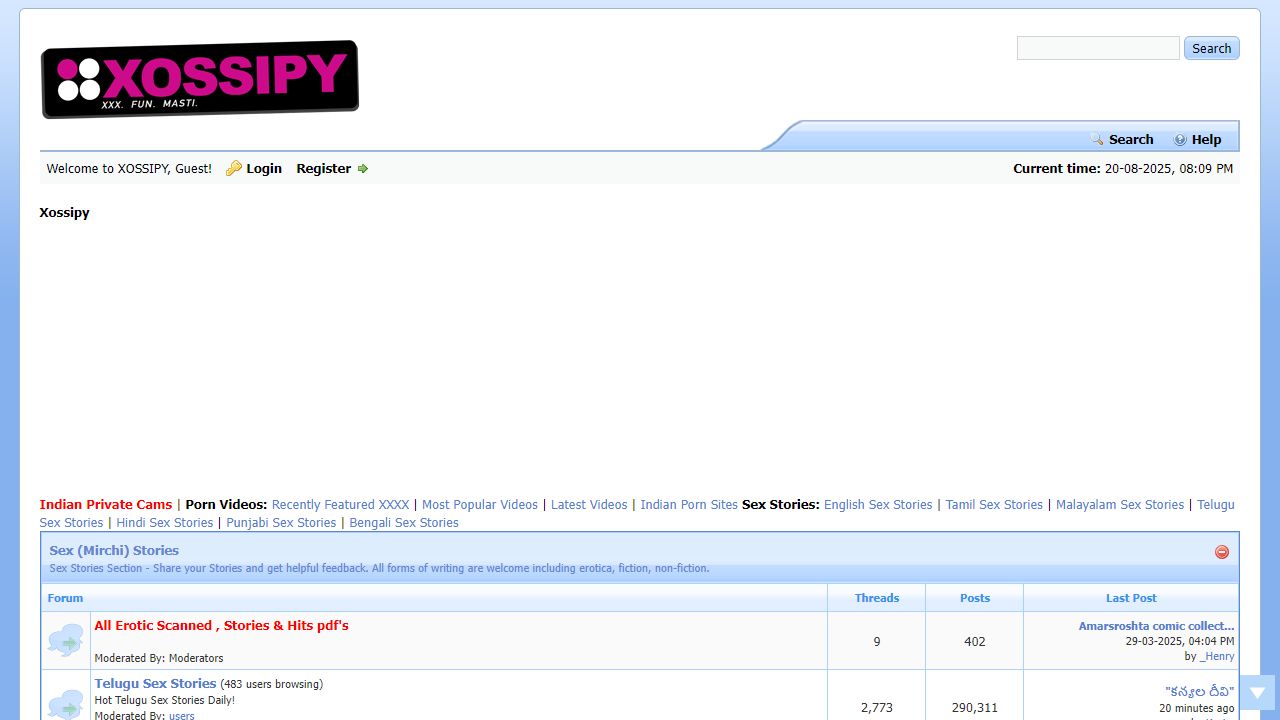Open the Sex (Mirchi) Stories category heading
Screen dimensions: 1280x720
(x=114, y=551)
